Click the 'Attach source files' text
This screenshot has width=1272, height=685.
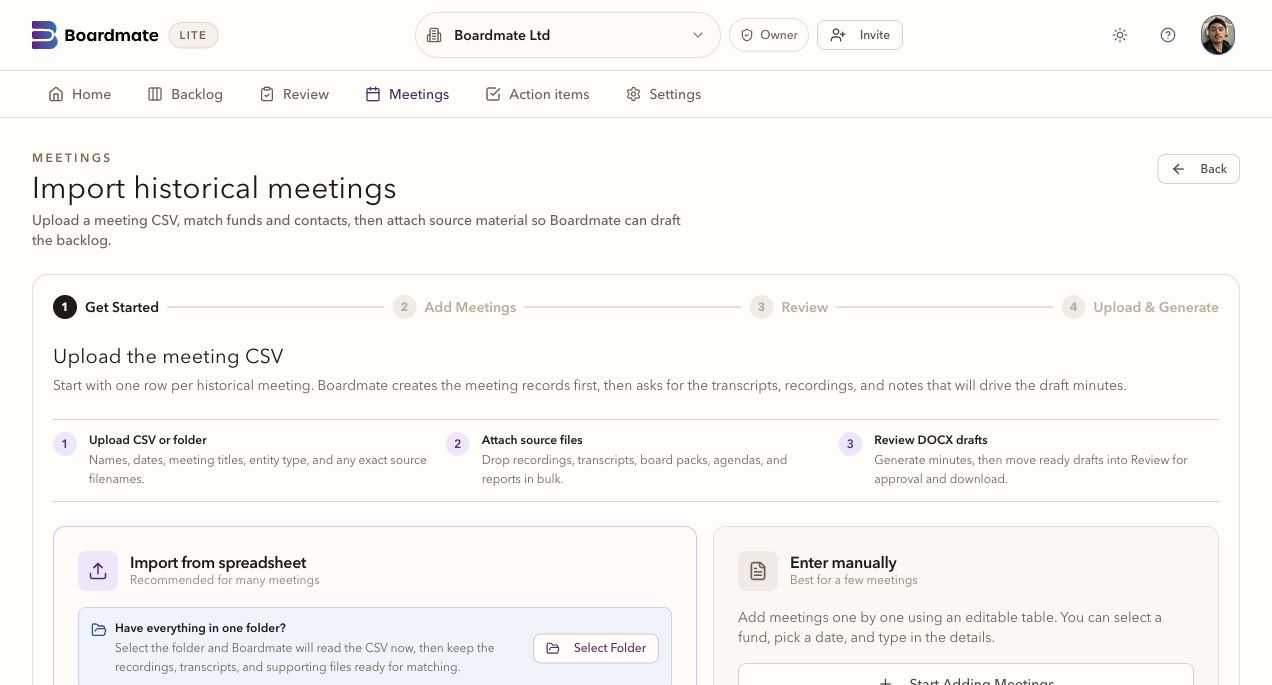[x=532, y=440]
